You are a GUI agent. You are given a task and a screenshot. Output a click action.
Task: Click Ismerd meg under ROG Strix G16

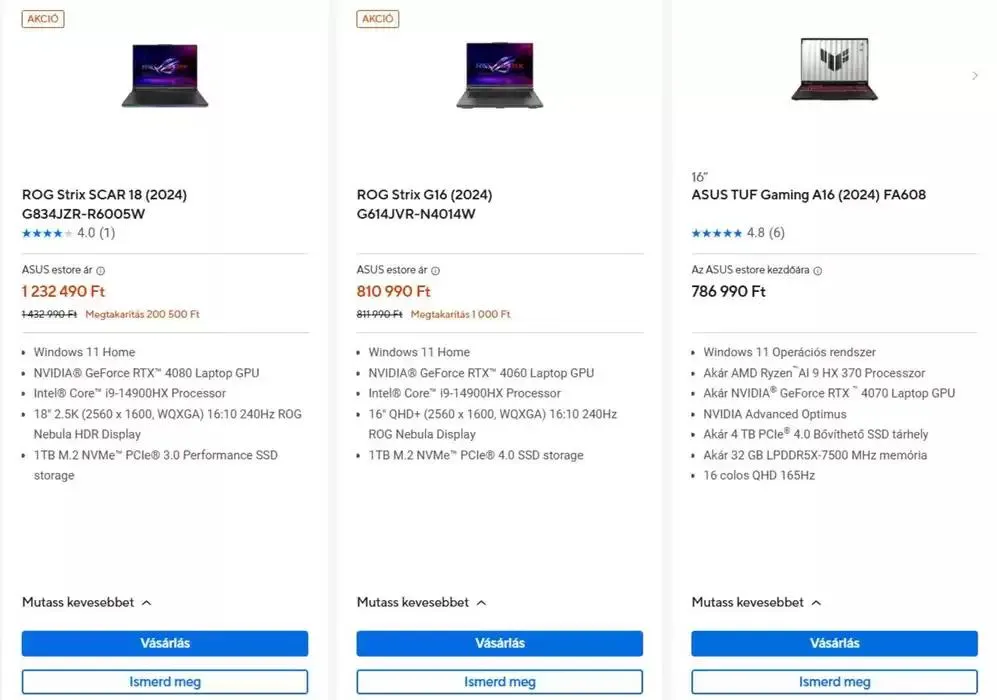point(499,682)
